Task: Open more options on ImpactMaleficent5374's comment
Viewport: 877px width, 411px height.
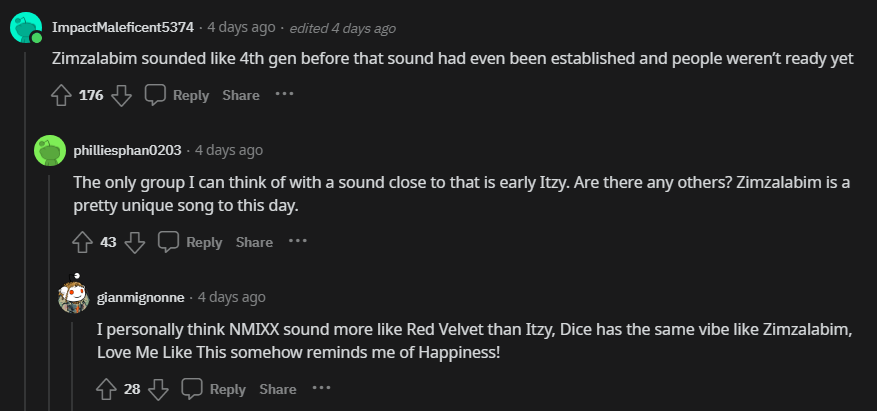Action: pyautogui.click(x=285, y=95)
